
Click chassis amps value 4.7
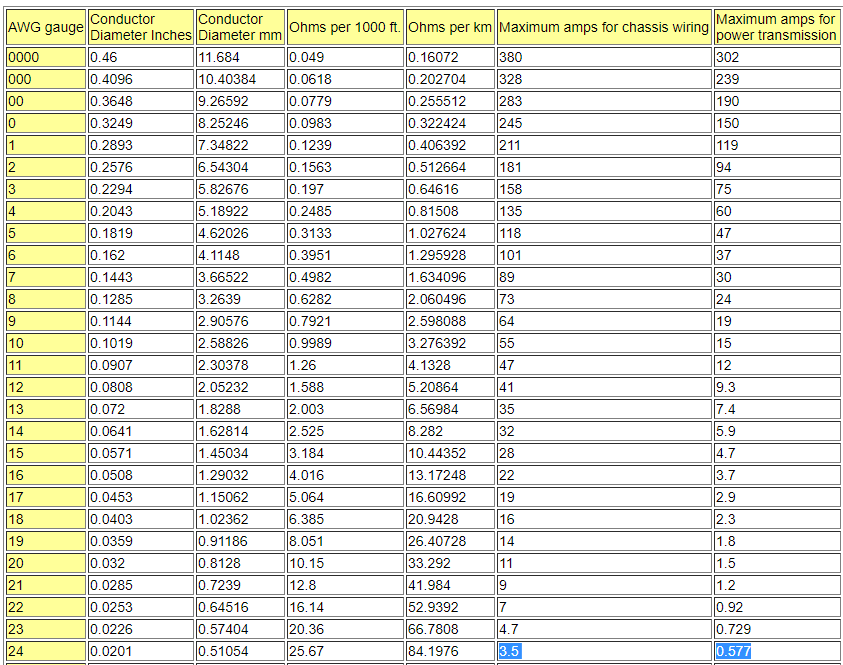click(x=604, y=629)
